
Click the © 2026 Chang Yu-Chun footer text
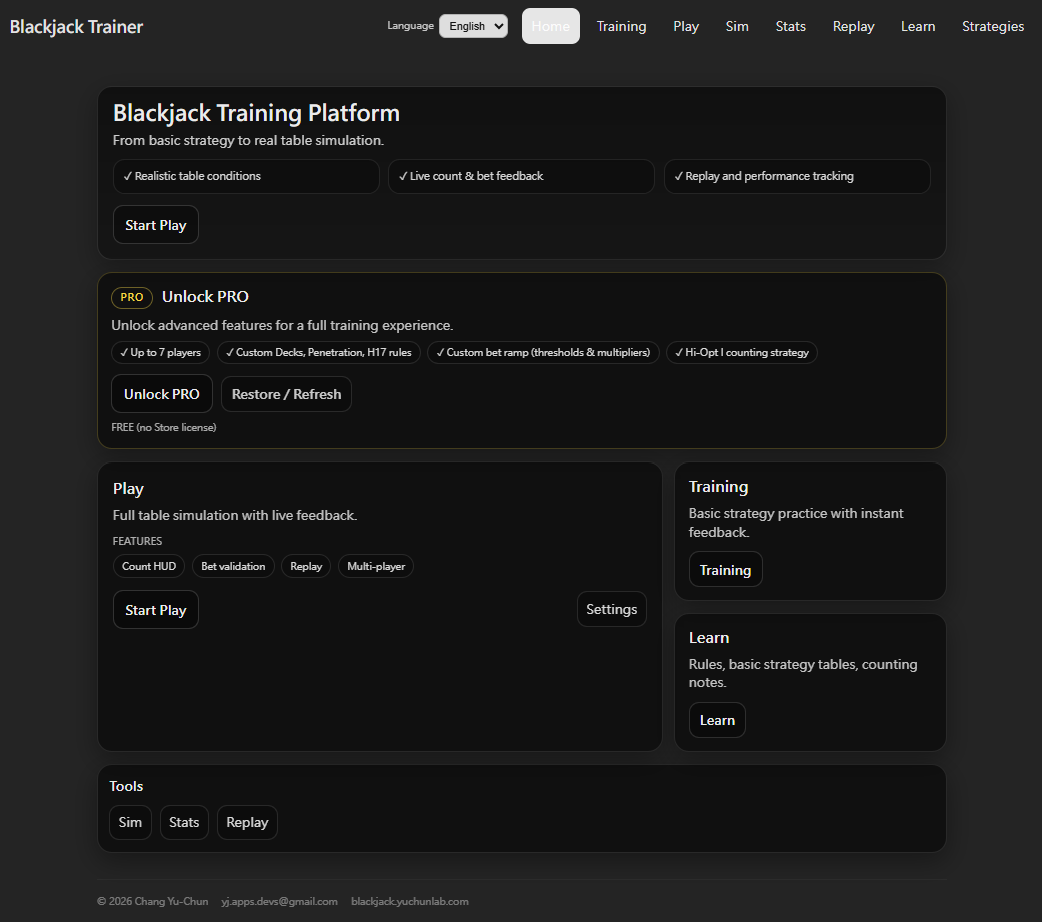pyautogui.click(x=152, y=901)
